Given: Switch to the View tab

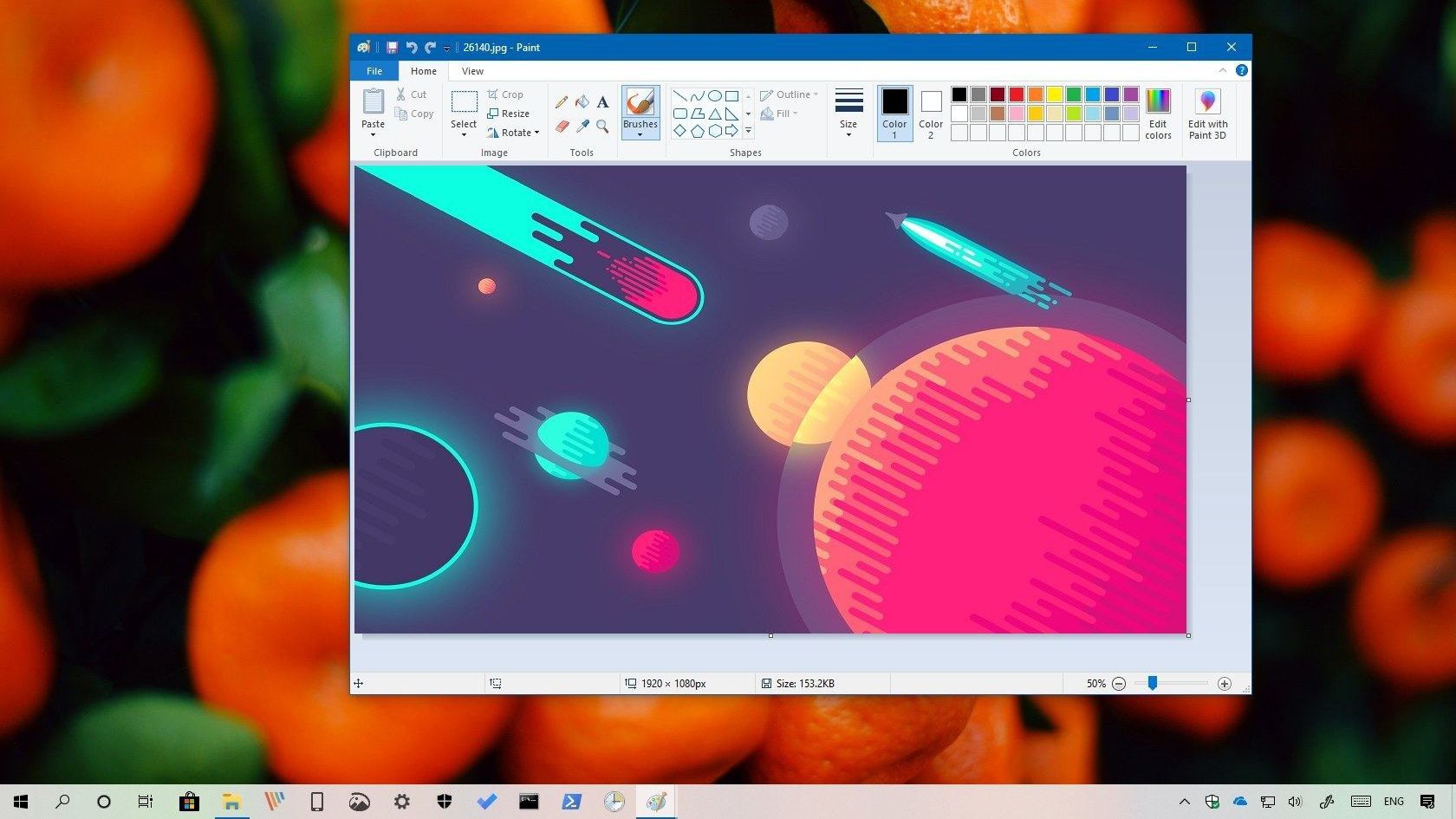Looking at the screenshot, I should [x=472, y=71].
